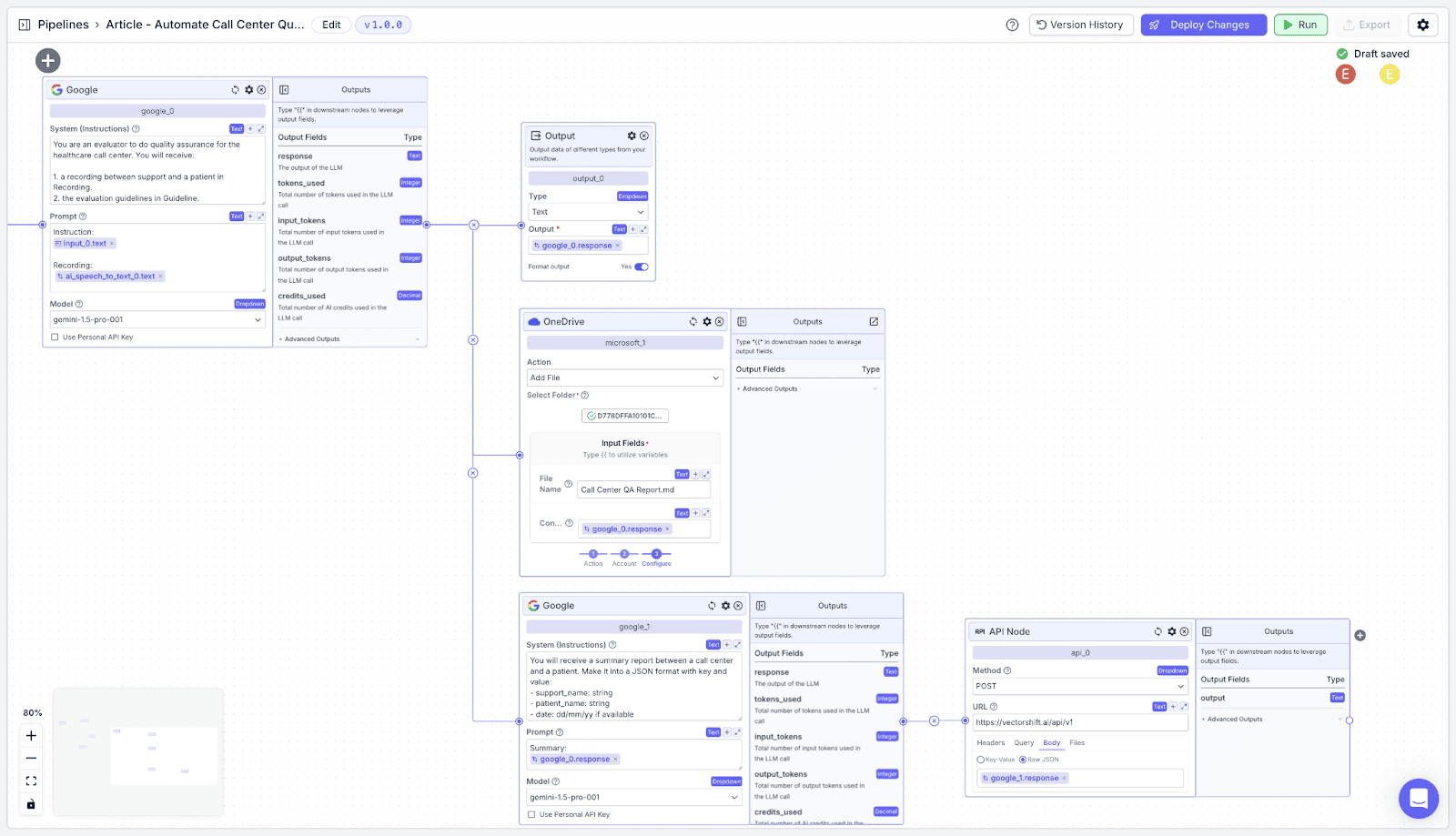Close the Output node

pos(644,136)
